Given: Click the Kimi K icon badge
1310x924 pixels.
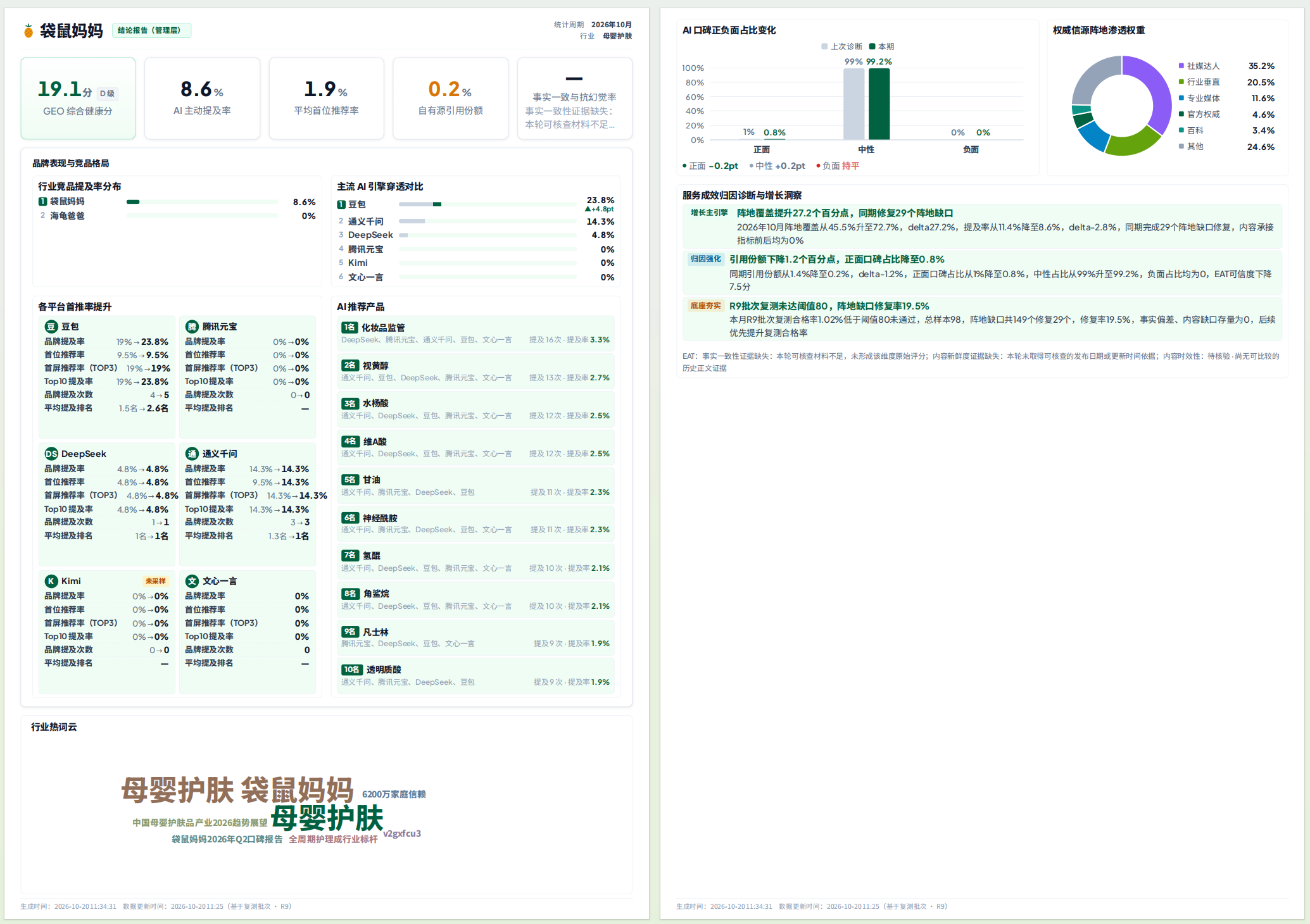Looking at the screenshot, I should 51,581.
